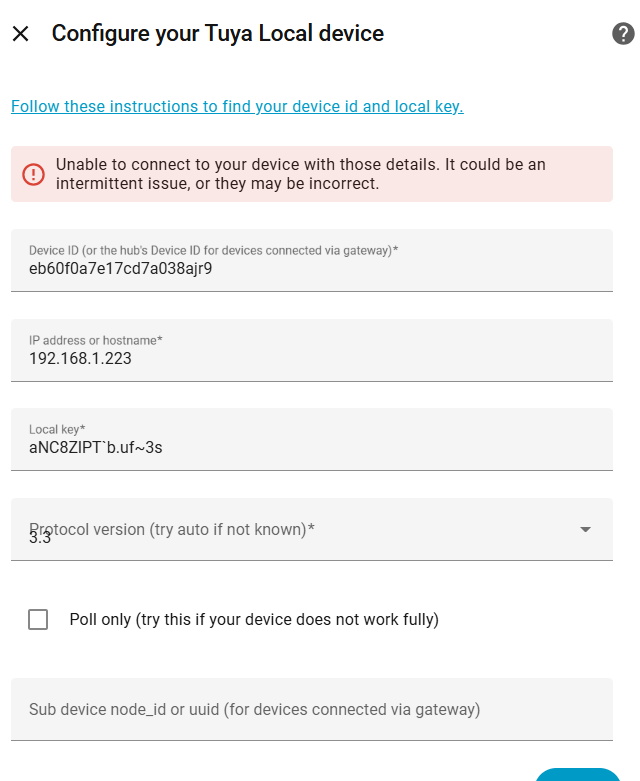Image resolution: width=640 pixels, height=781 pixels.
Task: Click the local key value text
Action: [x=95, y=448]
